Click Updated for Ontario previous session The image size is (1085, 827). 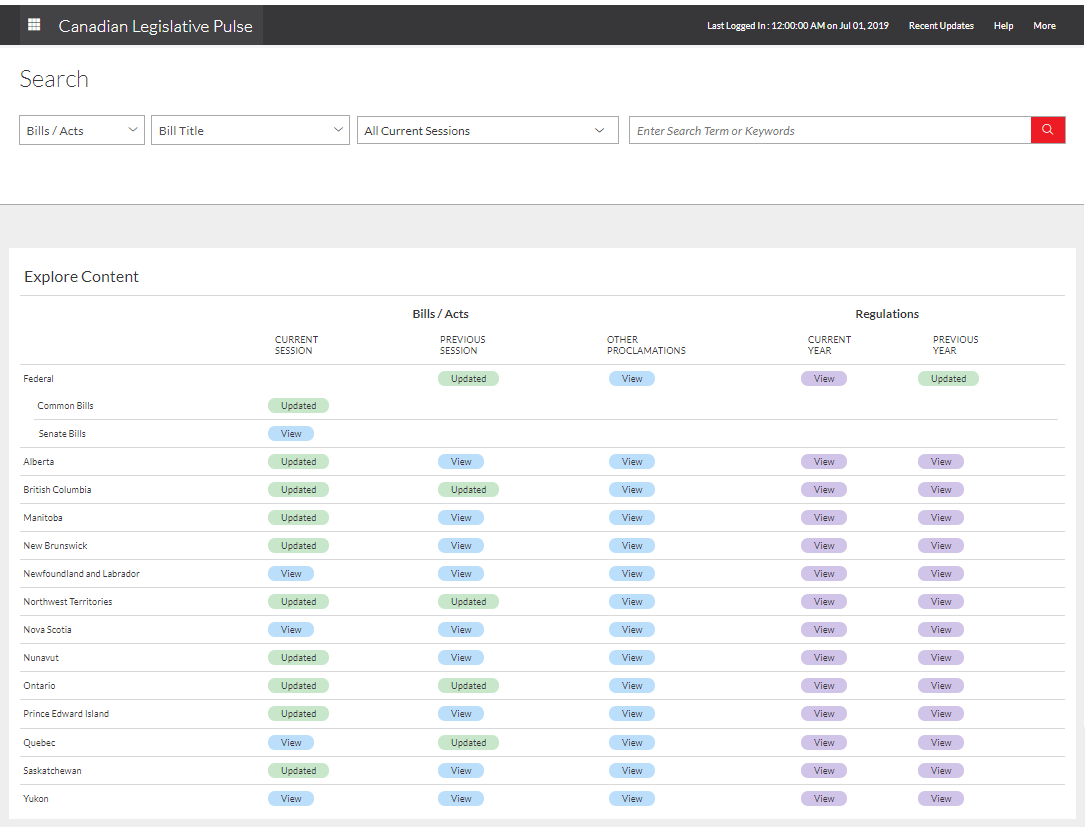tap(468, 685)
